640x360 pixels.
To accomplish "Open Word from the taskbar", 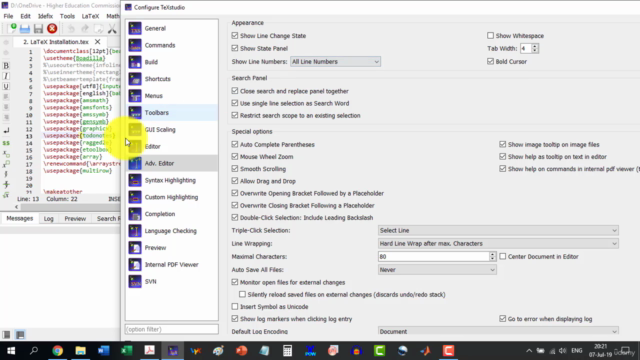I will point(104,351).
